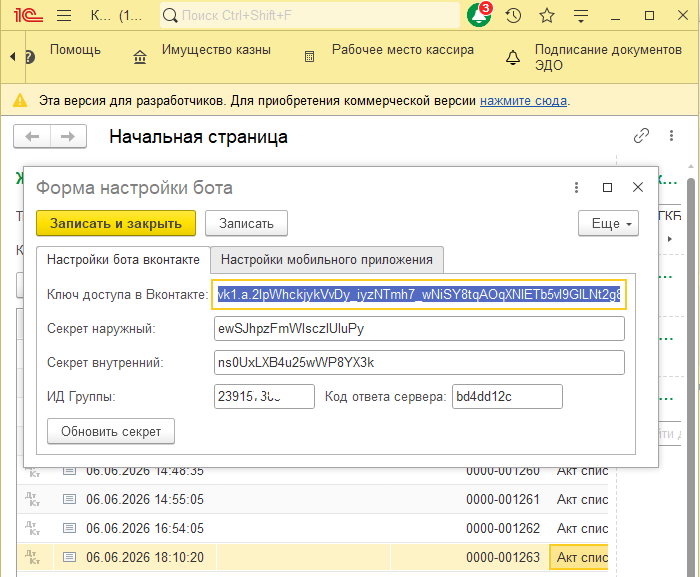Open notifications bell with badge 3
Image resolution: width=700 pixels, height=577 pixels.
click(x=479, y=15)
